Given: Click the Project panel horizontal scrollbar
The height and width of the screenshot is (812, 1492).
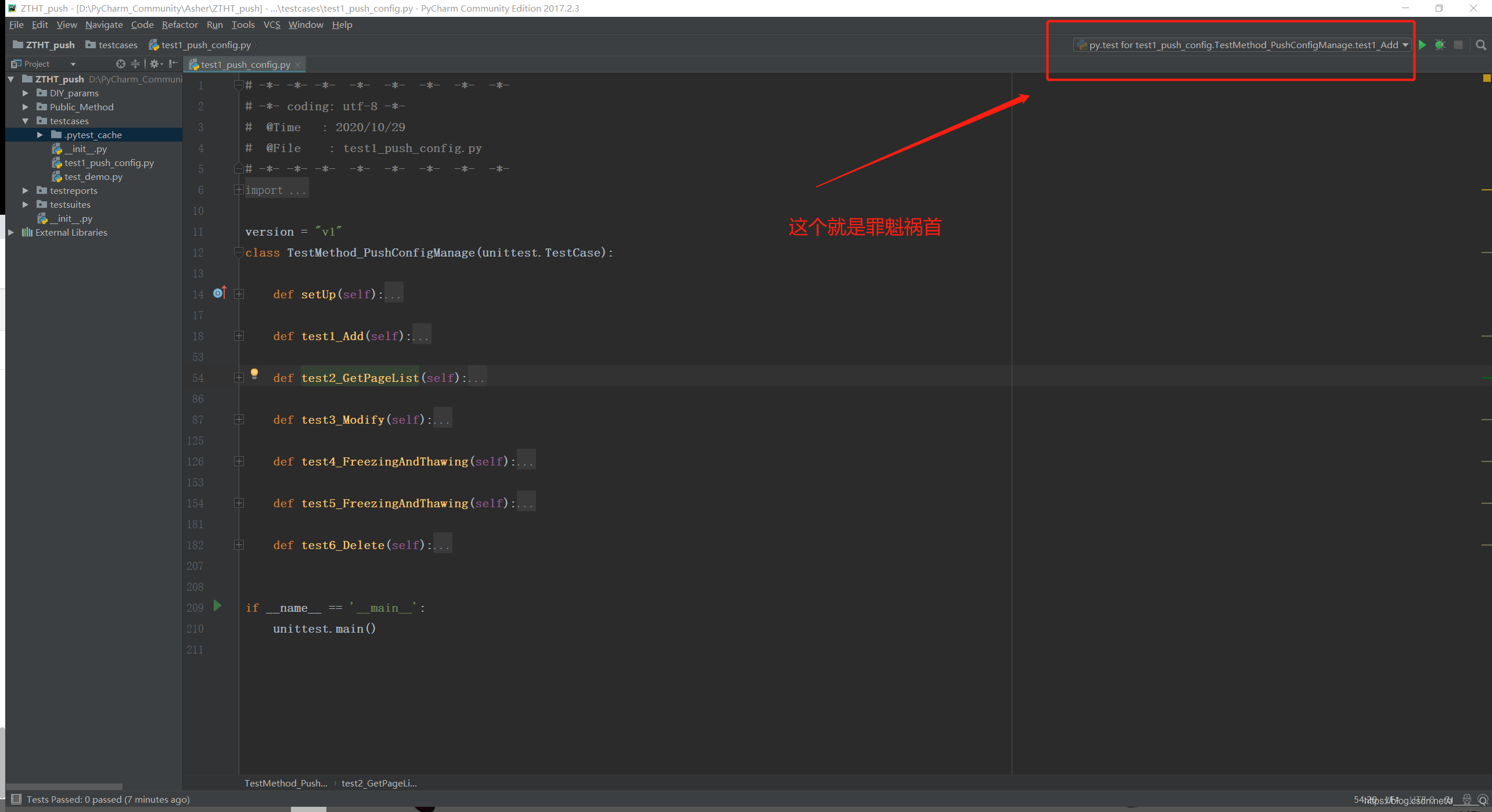Looking at the screenshot, I should [x=64, y=786].
